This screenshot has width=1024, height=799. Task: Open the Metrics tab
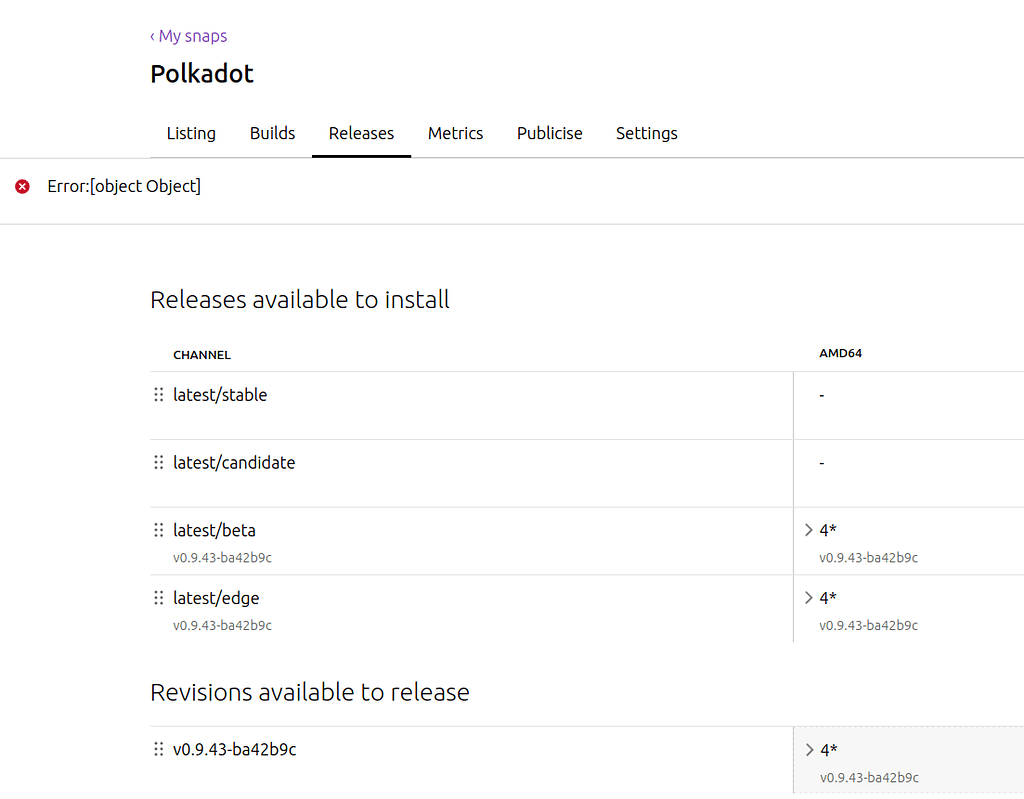click(x=455, y=133)
